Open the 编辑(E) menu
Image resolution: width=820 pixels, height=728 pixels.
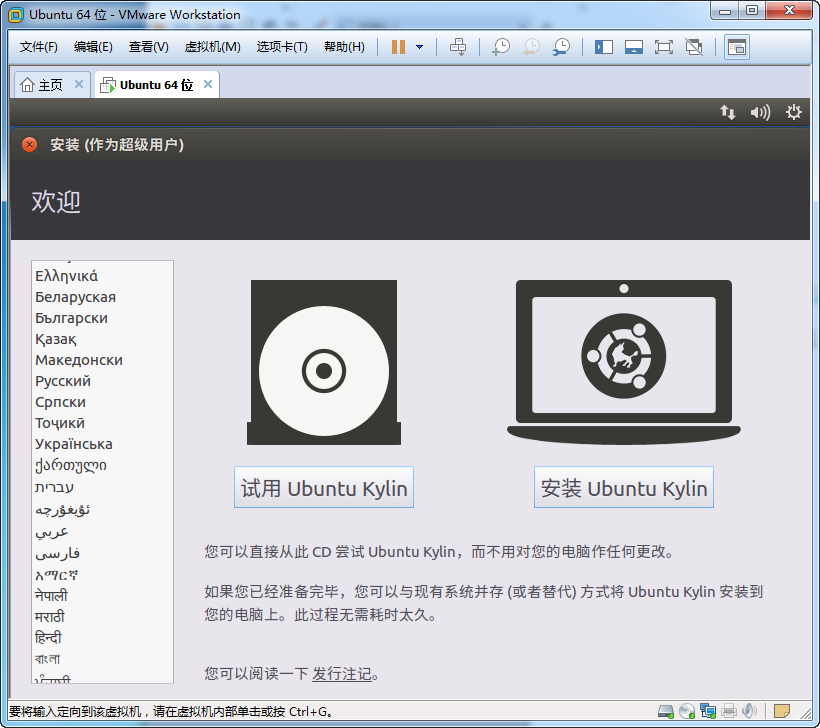tap(93, 47)
